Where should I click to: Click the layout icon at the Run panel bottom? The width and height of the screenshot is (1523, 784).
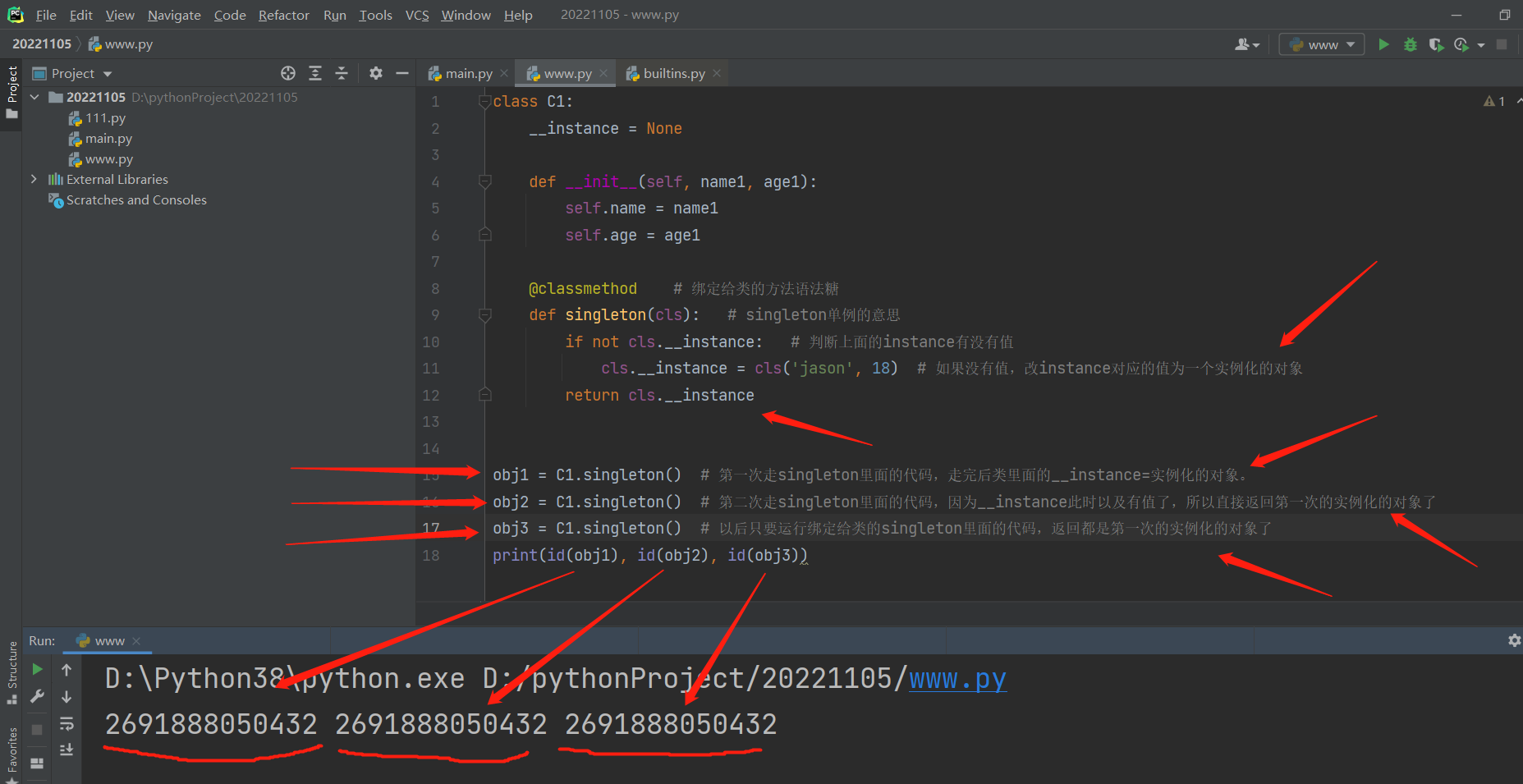tap(37, 763)
